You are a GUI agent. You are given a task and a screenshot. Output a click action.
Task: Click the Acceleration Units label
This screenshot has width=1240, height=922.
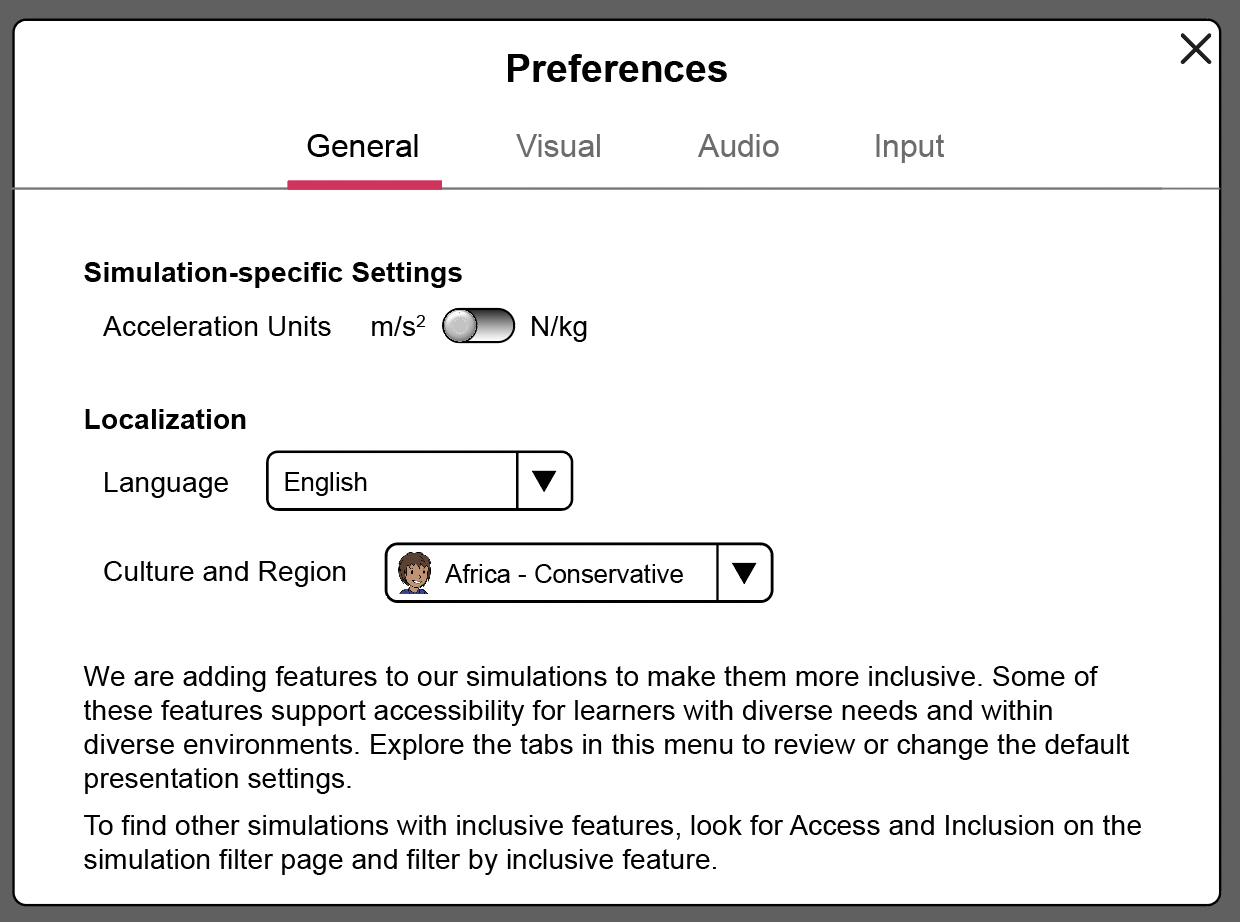[217, 326]
